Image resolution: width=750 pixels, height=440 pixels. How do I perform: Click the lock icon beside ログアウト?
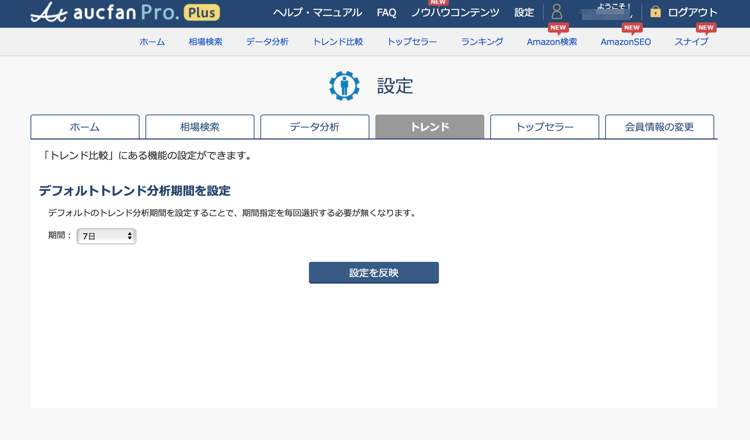655,12
